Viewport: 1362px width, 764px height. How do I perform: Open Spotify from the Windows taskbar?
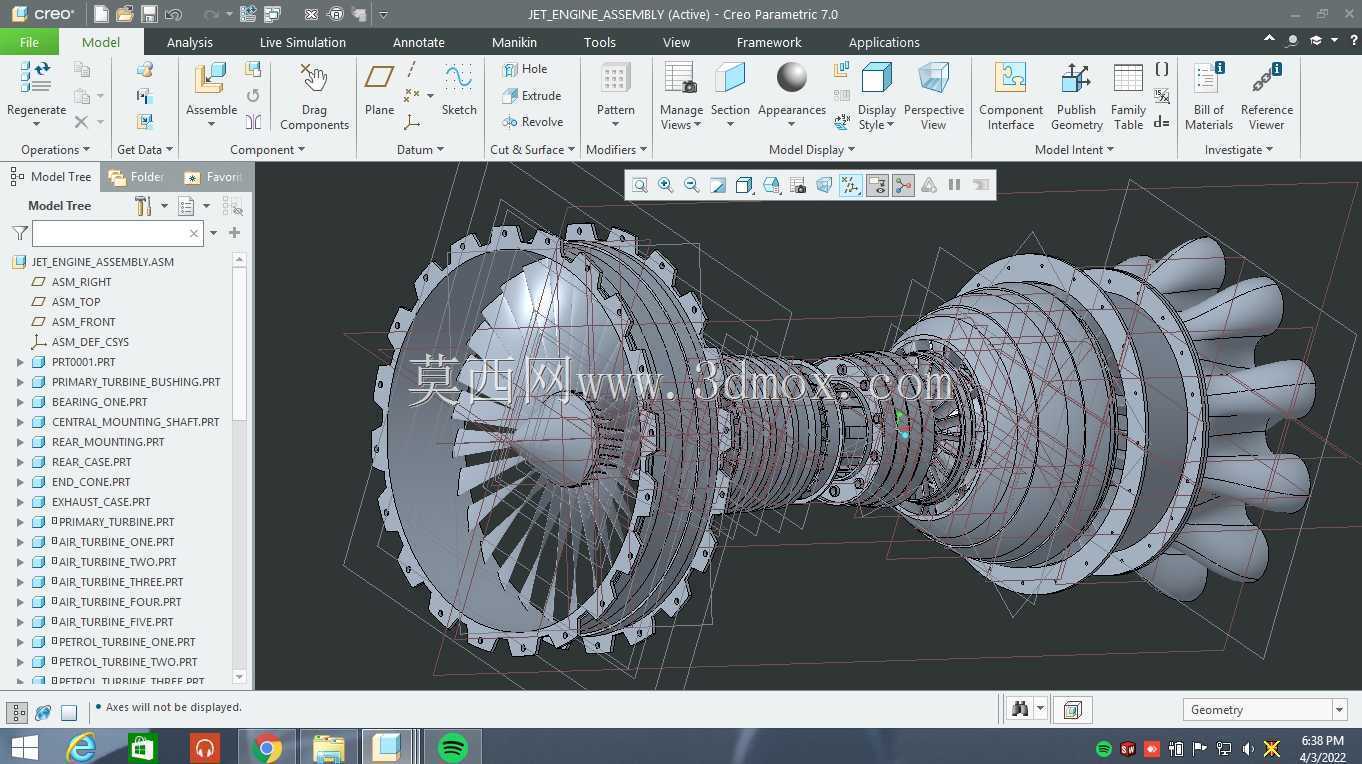pyautogui.click(x=453, y=747)
